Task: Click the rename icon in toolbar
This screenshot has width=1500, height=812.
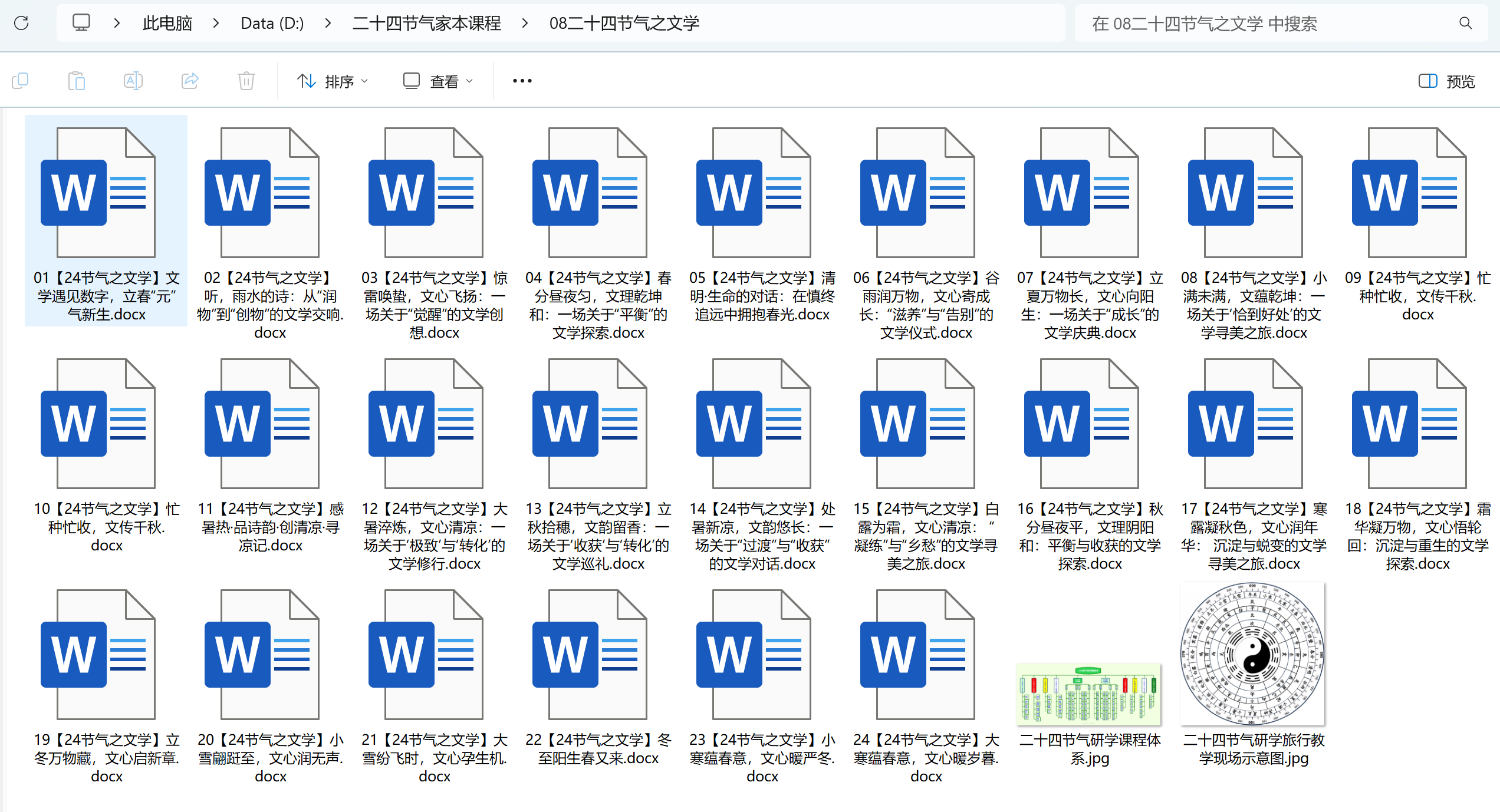Action: click(133, 81)
